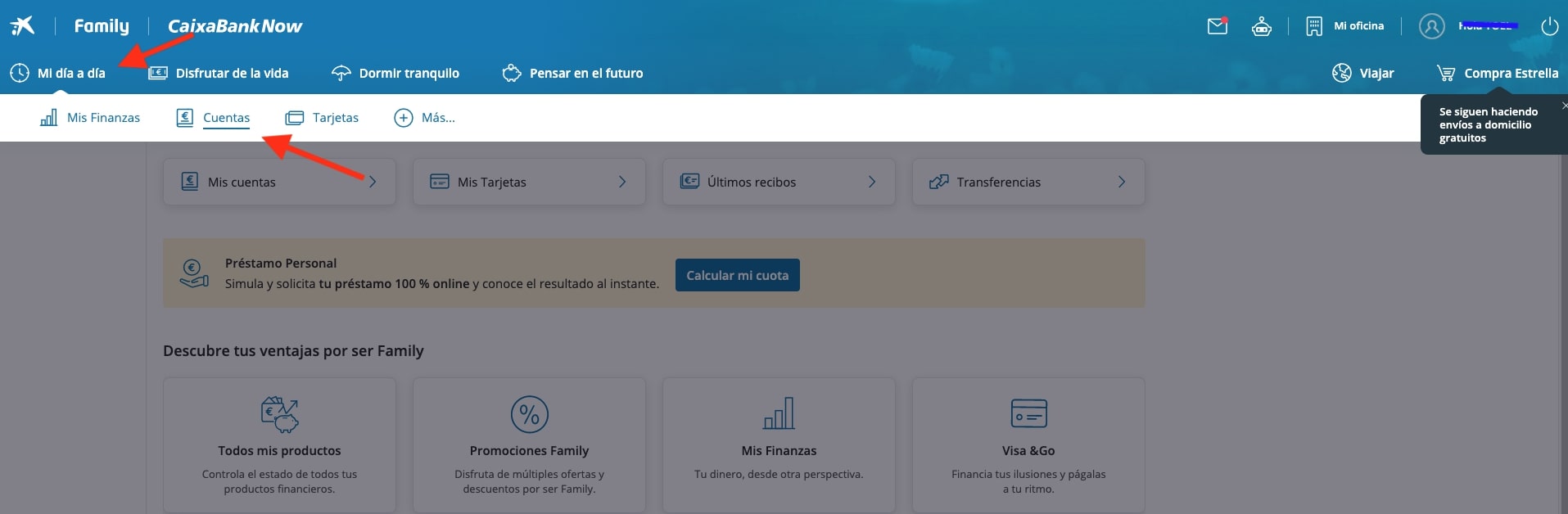
Task: Click the shopping cart icon beside Compra Estrella
Action: pos(1446,73)
